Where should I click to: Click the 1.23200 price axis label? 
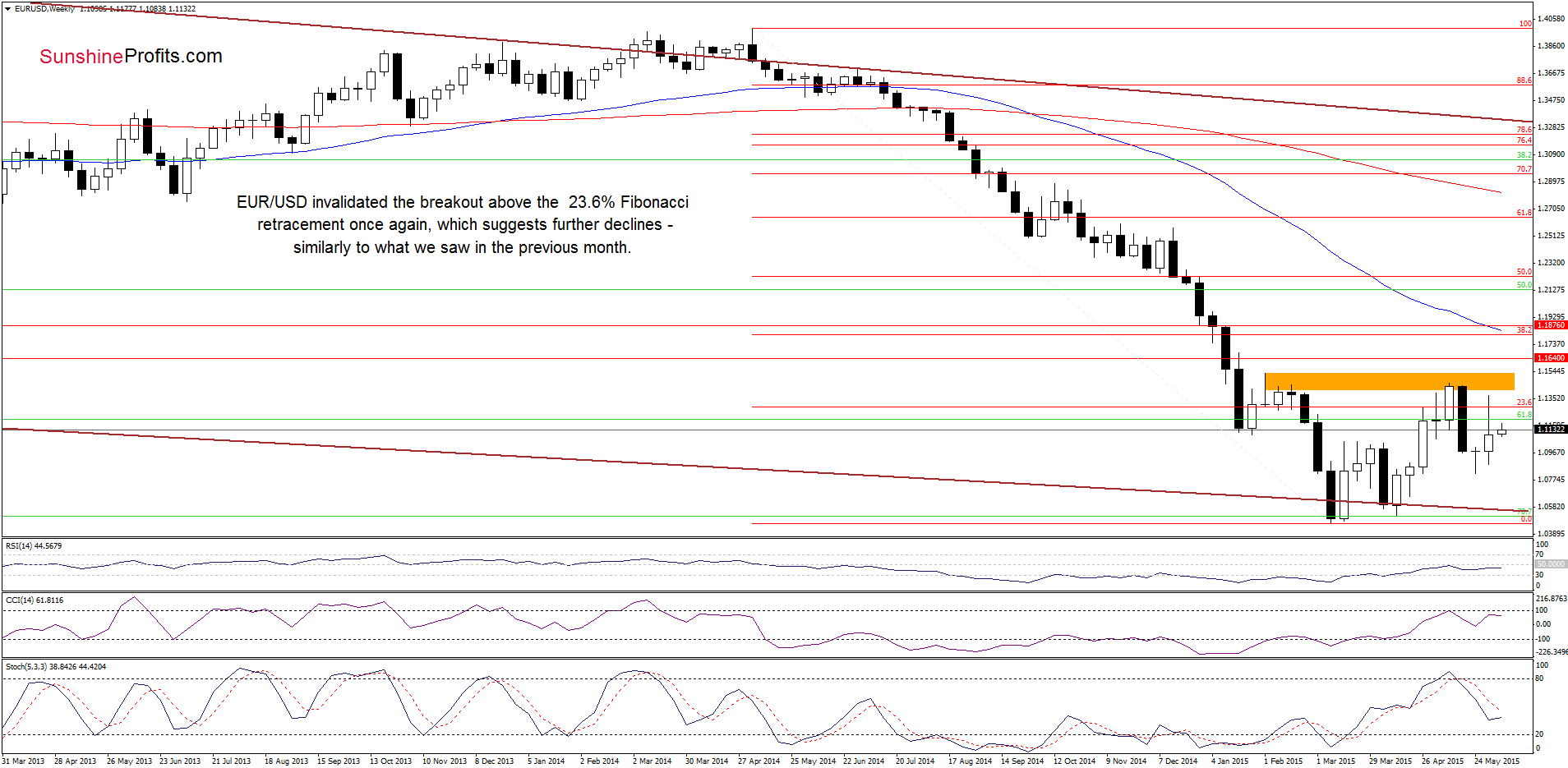coord(1551,262)
